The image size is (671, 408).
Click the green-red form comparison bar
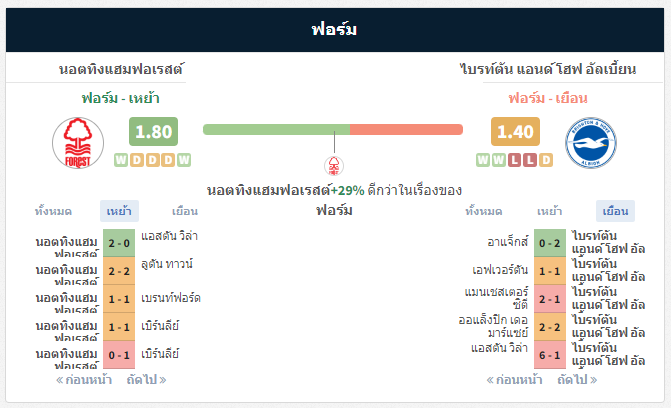tap(333, 129)
